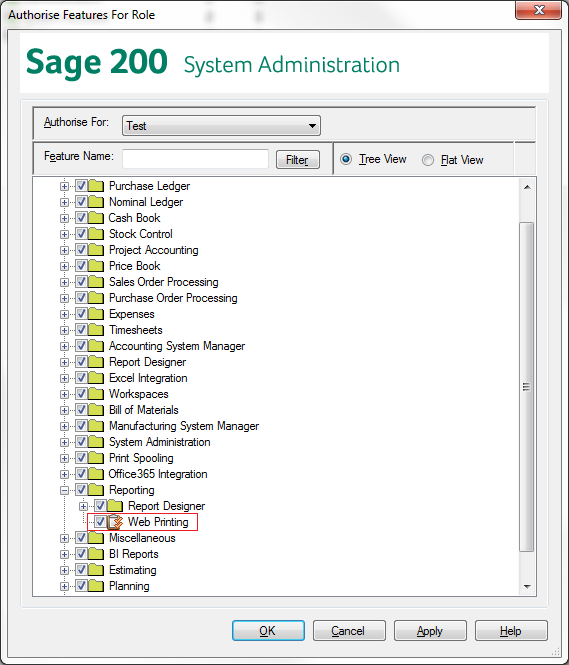Click the Office365 Integration folder icon
The height and width of the screenshot is (665, 569).
pyautogui.click(x=96, y=474)
